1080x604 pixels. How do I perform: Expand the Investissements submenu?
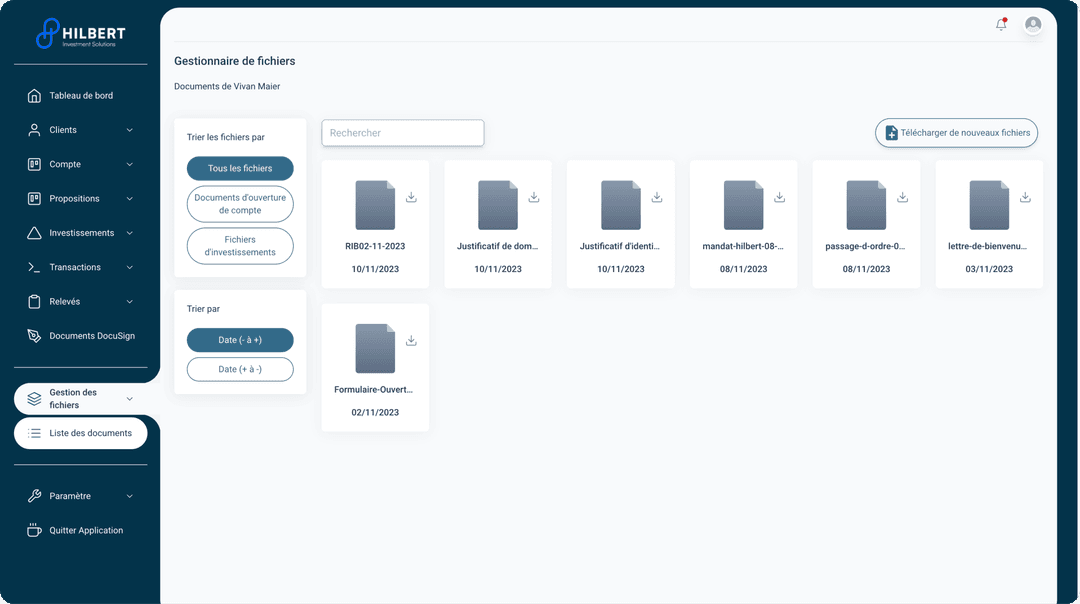pos(129,233)
